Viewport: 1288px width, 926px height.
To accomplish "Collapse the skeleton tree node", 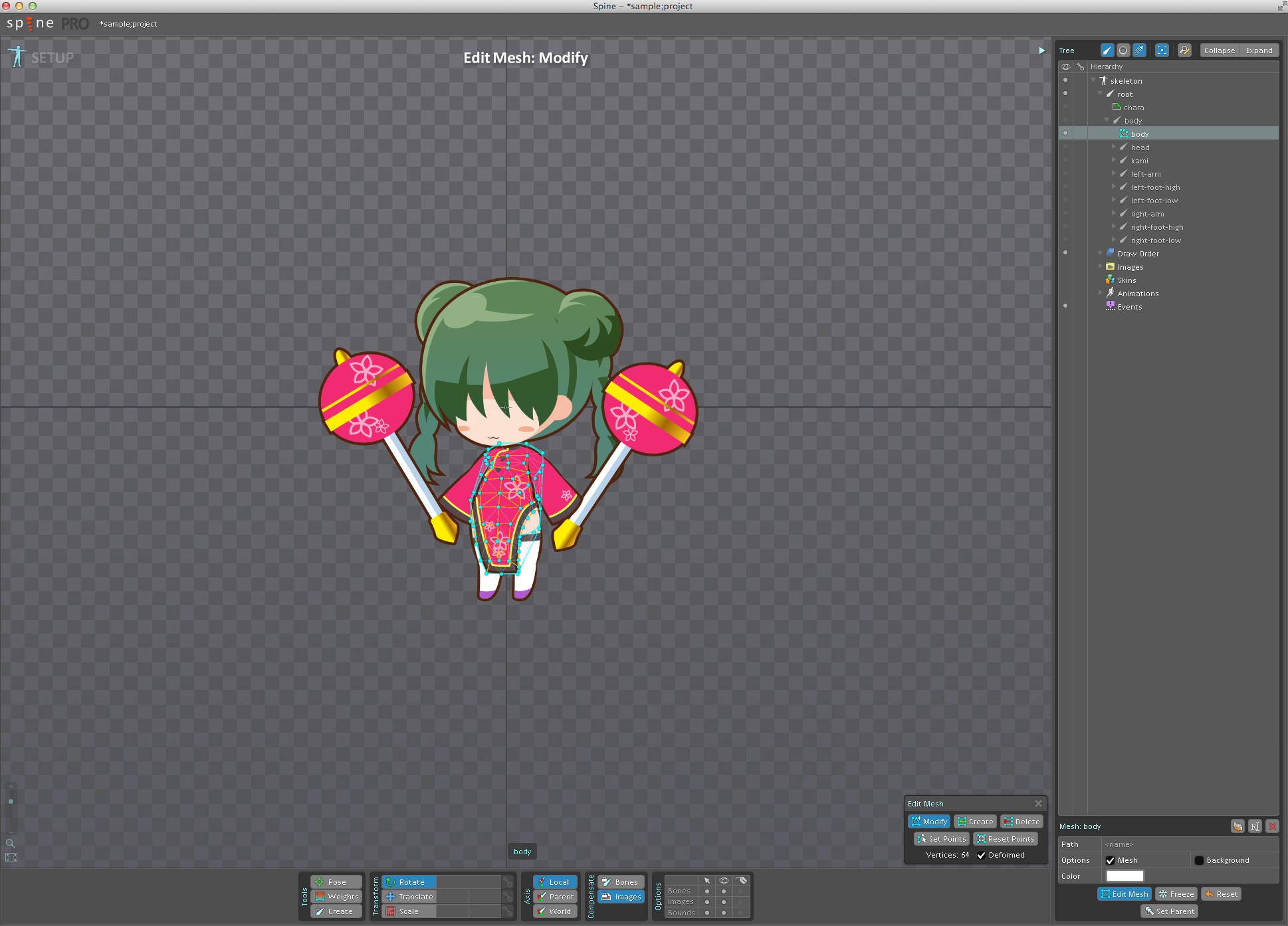I will 1093,80.
